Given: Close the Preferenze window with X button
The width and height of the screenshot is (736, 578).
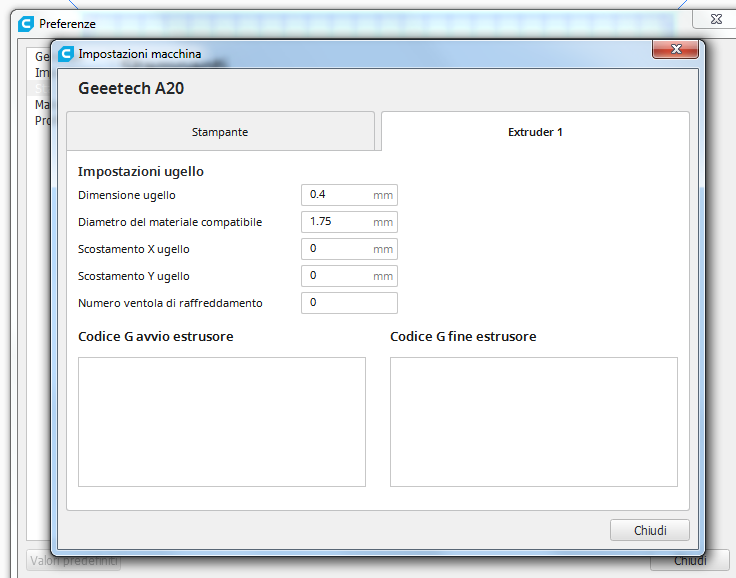Looking at the screenshot, I should (715, 19).
